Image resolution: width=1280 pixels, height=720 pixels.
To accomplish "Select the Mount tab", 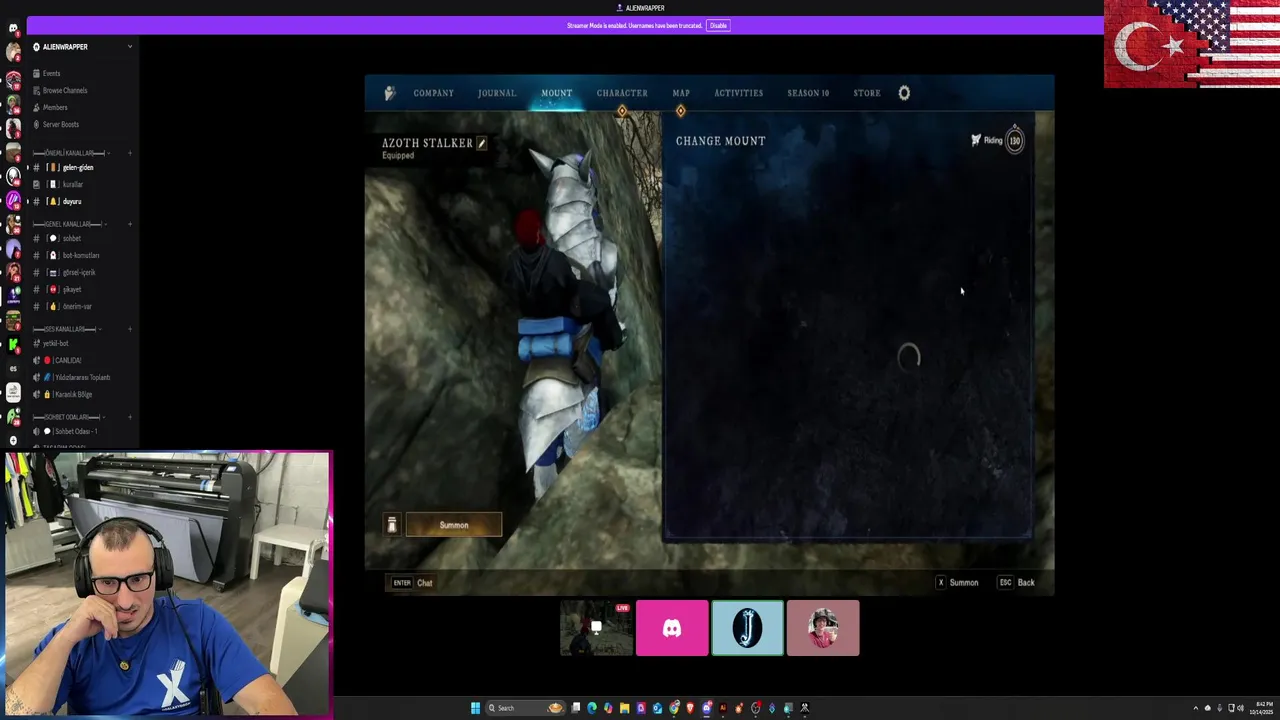I will pos(557,93).
